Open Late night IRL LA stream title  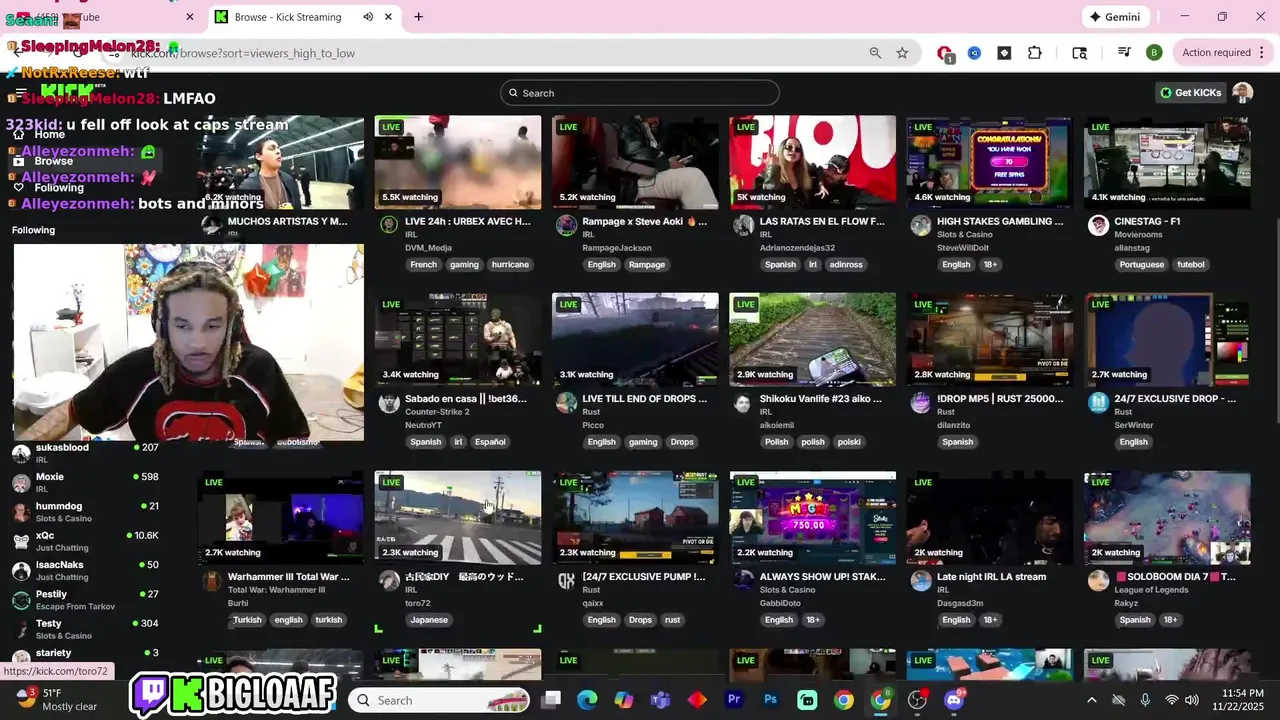tap(991, 576)
